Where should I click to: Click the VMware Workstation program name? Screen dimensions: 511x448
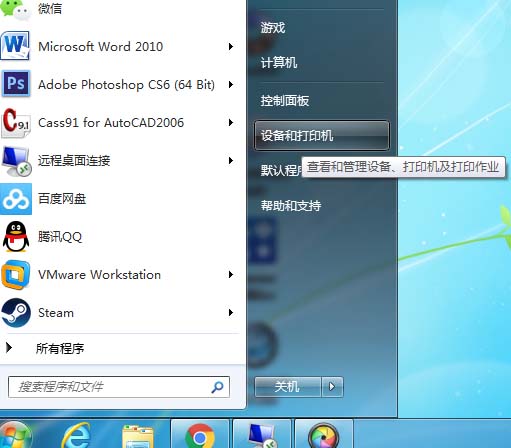click(99, 275)
